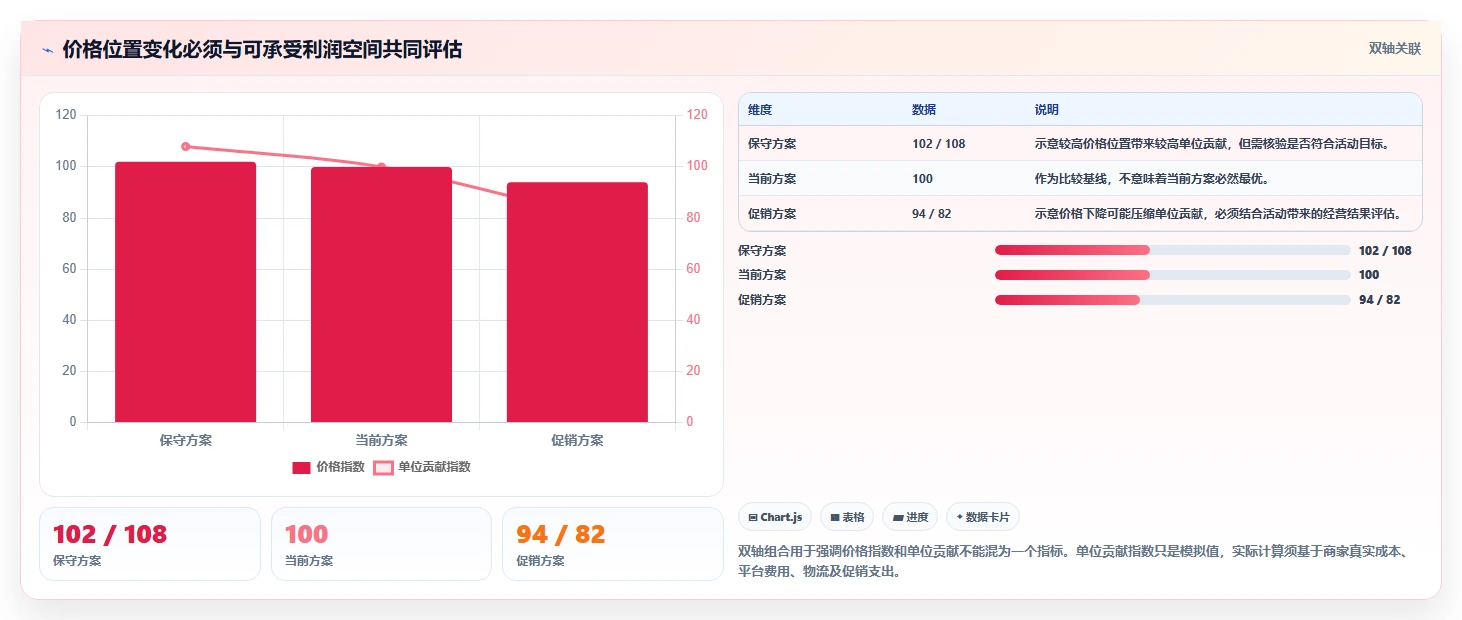Open the 100 当前方案 data card
Viewport: 1462px width, 620px height.
tap(381, 544)
